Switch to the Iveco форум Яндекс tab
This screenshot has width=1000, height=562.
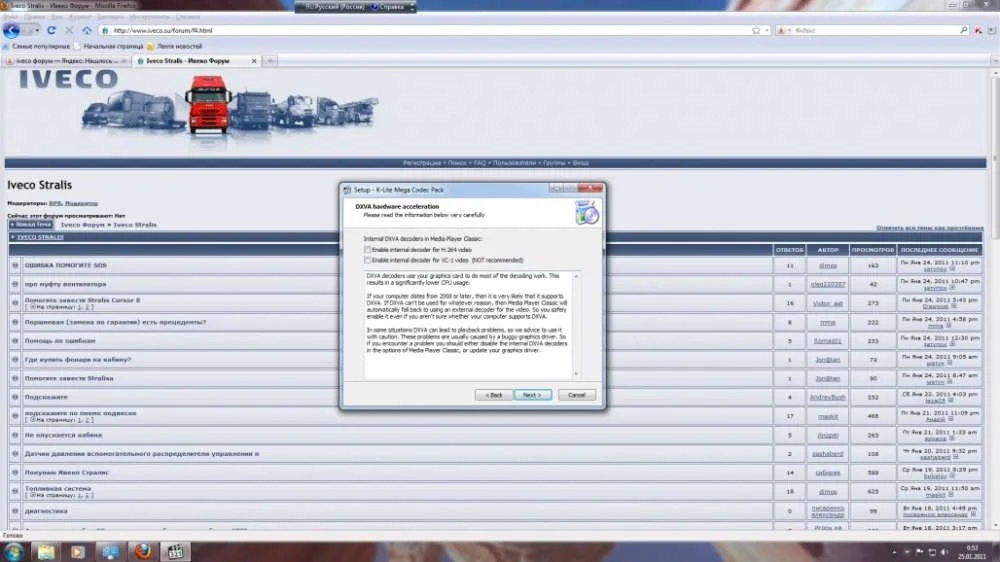click(x=66, y=61)
